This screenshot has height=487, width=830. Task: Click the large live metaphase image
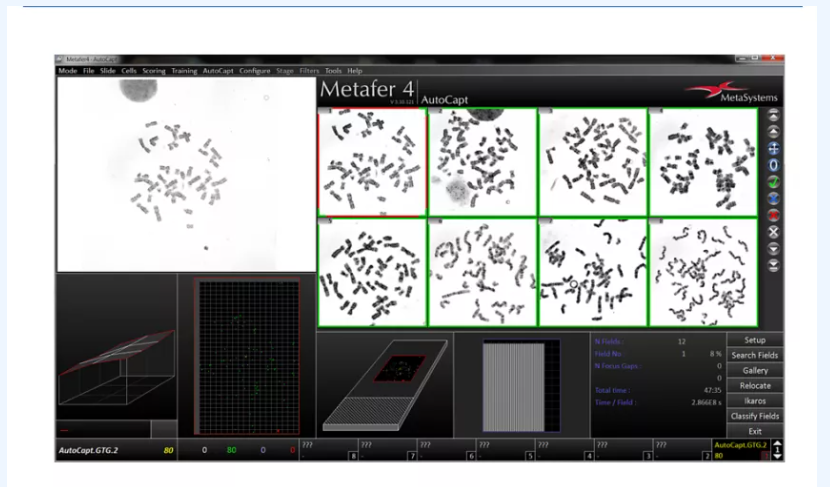pos(186,174)
